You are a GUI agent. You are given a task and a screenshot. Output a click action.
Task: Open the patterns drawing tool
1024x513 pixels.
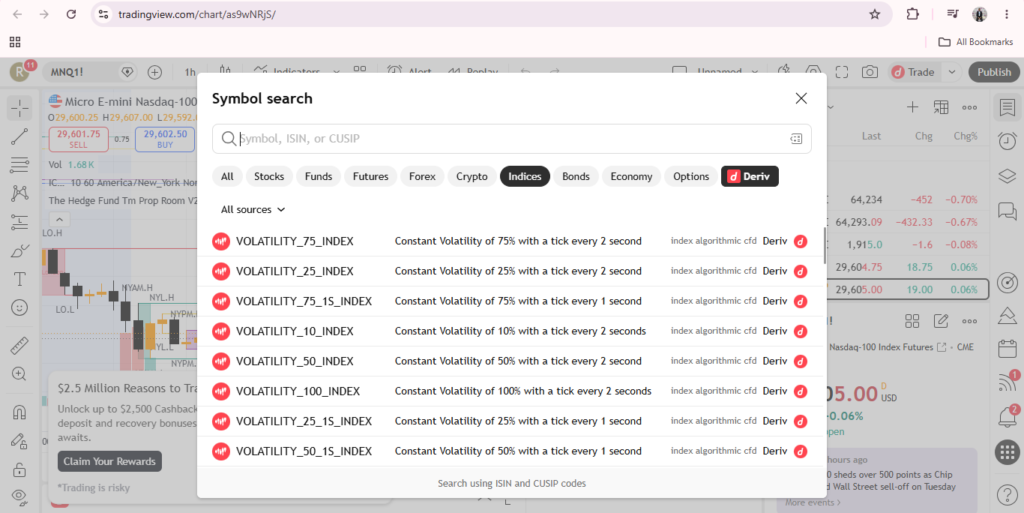(x=20, y=193)
